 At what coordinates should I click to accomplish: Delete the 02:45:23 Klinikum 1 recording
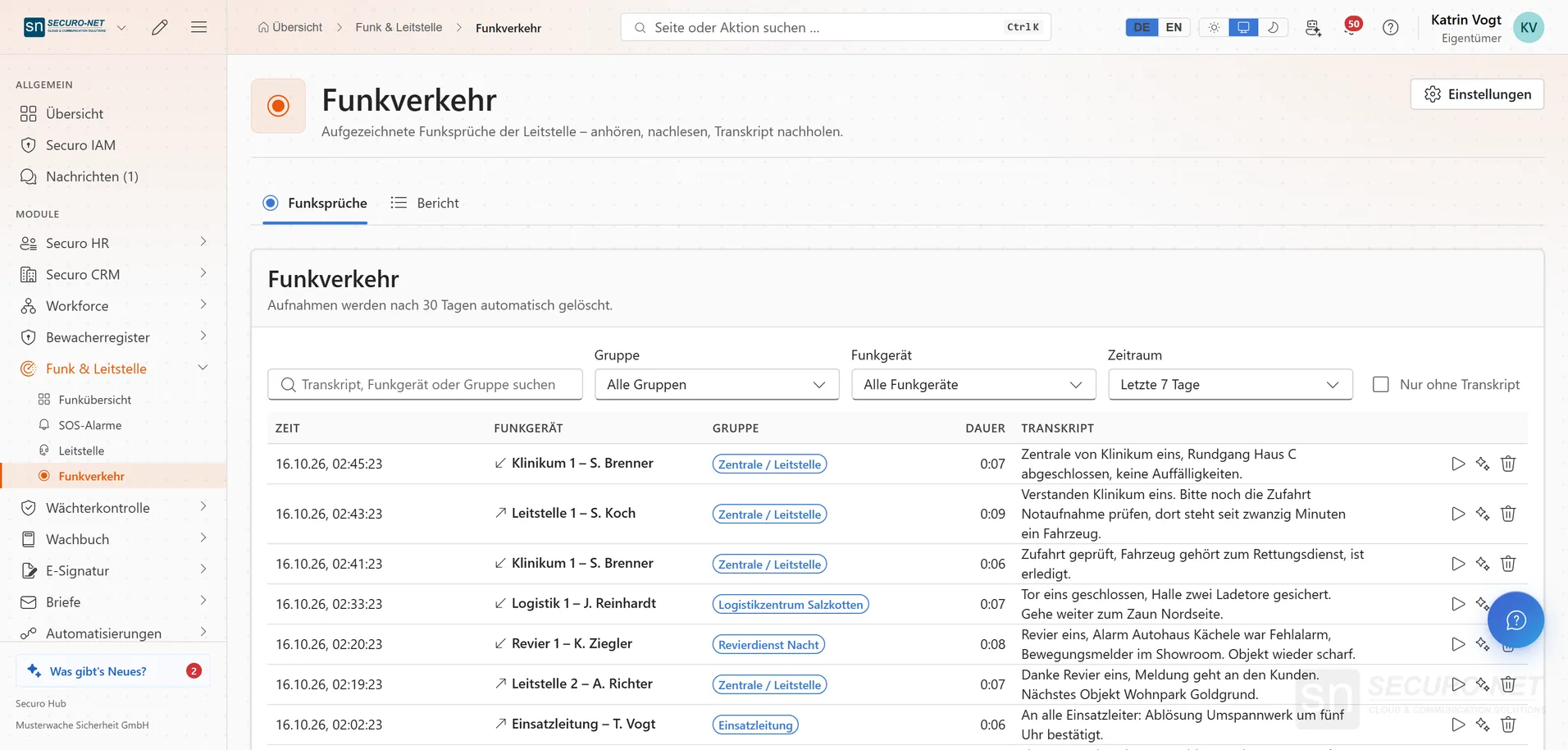[x=1508, y=464]
